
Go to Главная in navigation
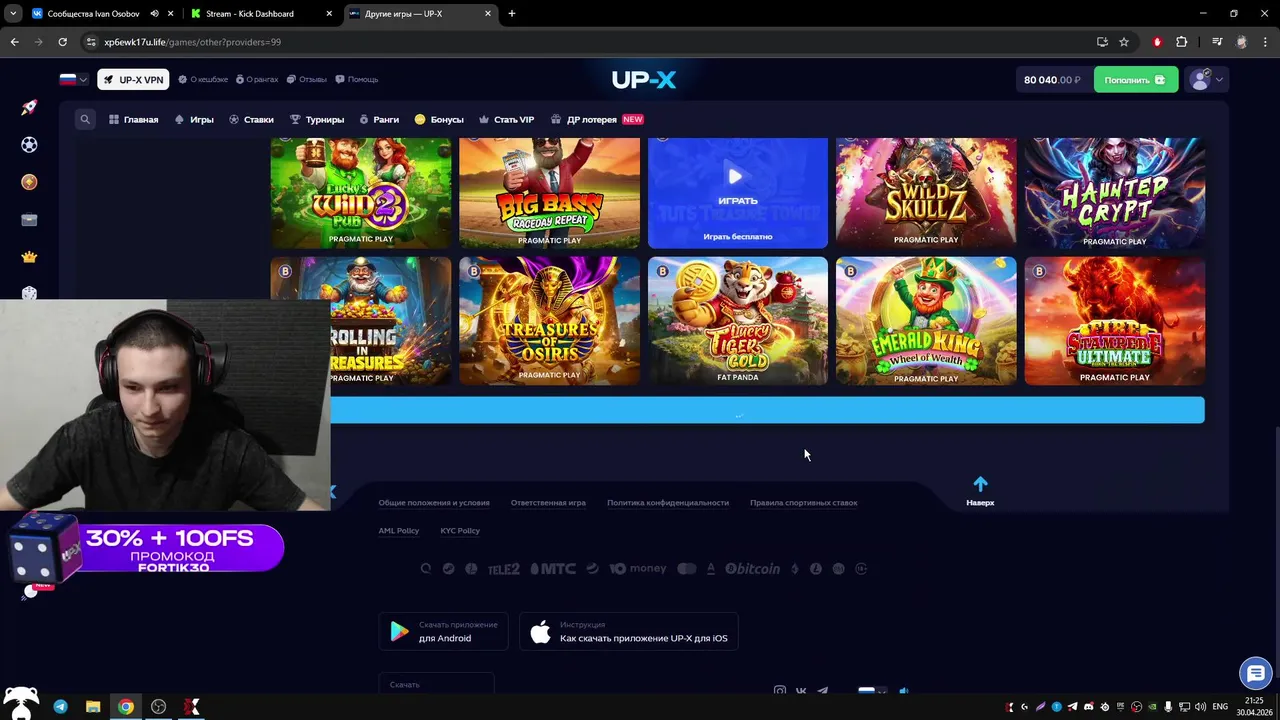tap(133, 120)
